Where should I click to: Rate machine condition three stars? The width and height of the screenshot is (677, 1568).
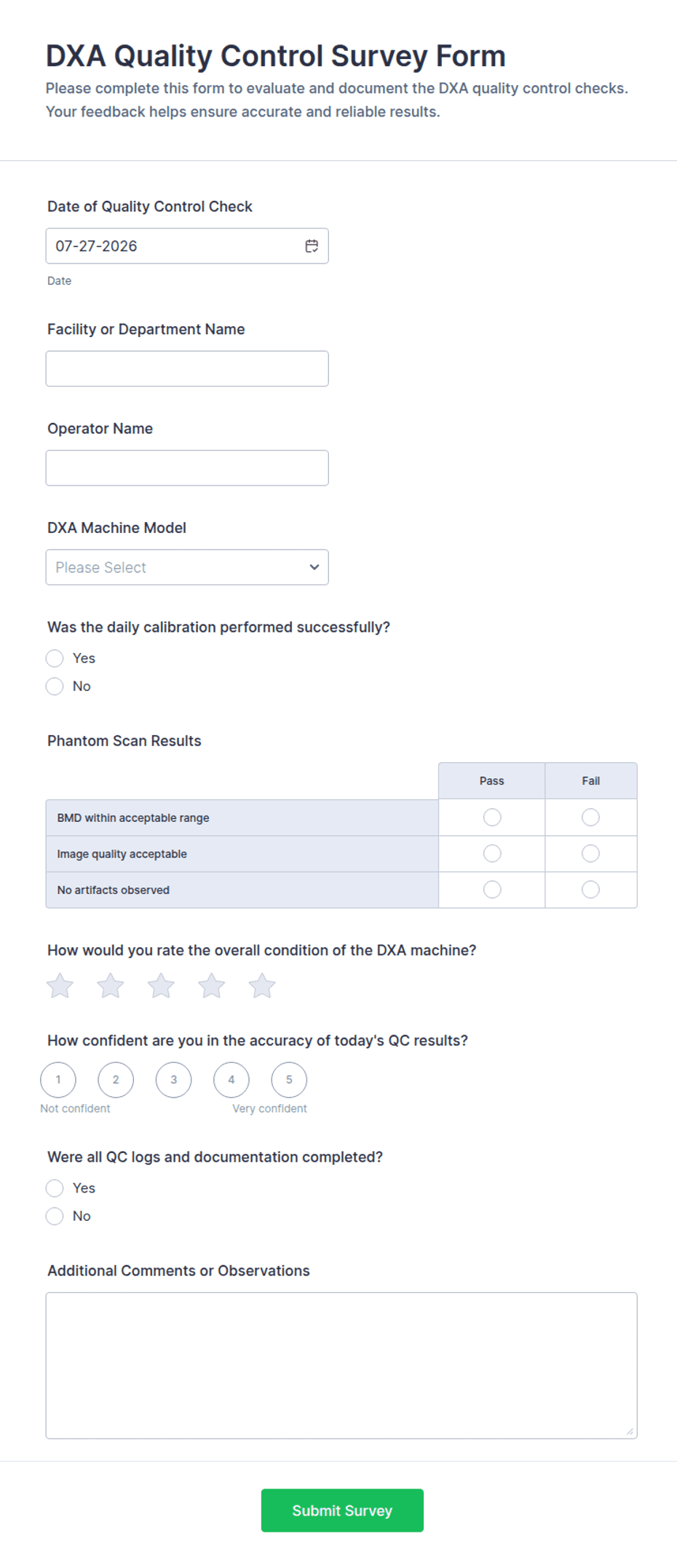tap(161, 986)
